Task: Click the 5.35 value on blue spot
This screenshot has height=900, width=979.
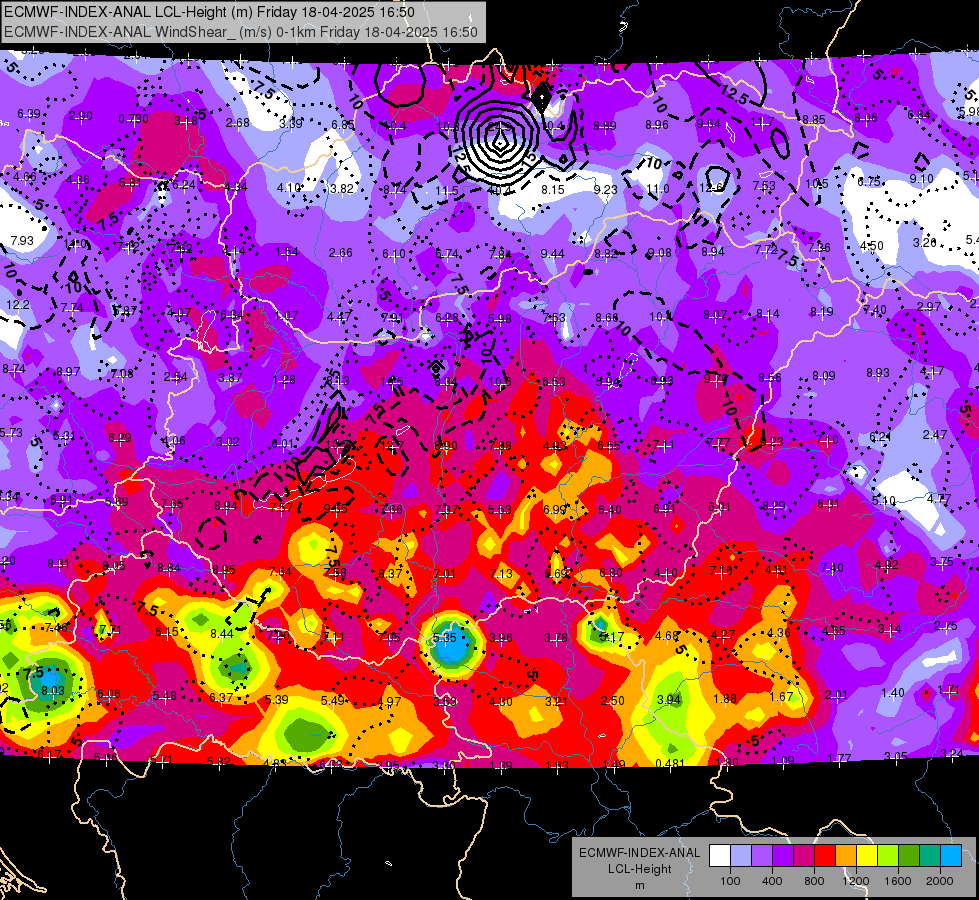Action: click(x=445, y=638)
